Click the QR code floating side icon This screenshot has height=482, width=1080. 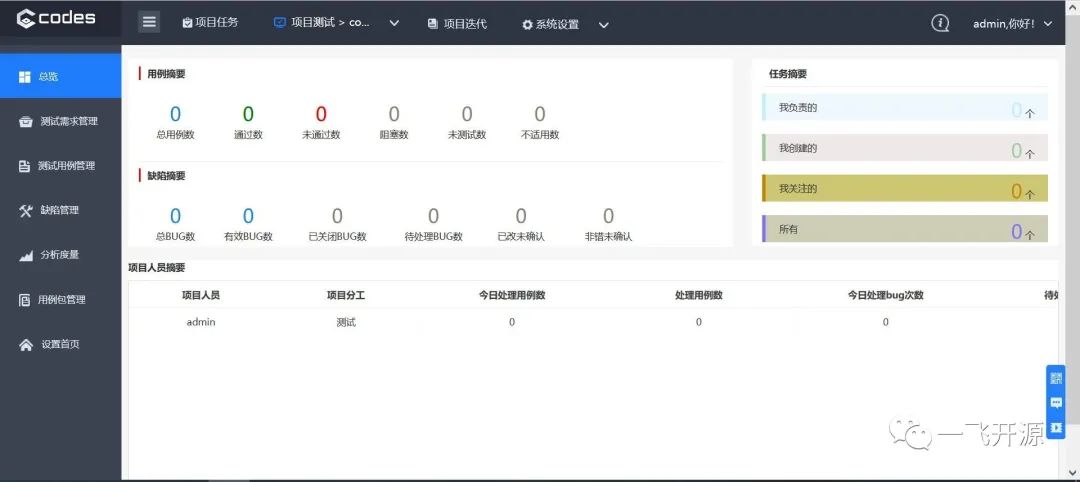pyautogui.click(x=1056, y=378)
